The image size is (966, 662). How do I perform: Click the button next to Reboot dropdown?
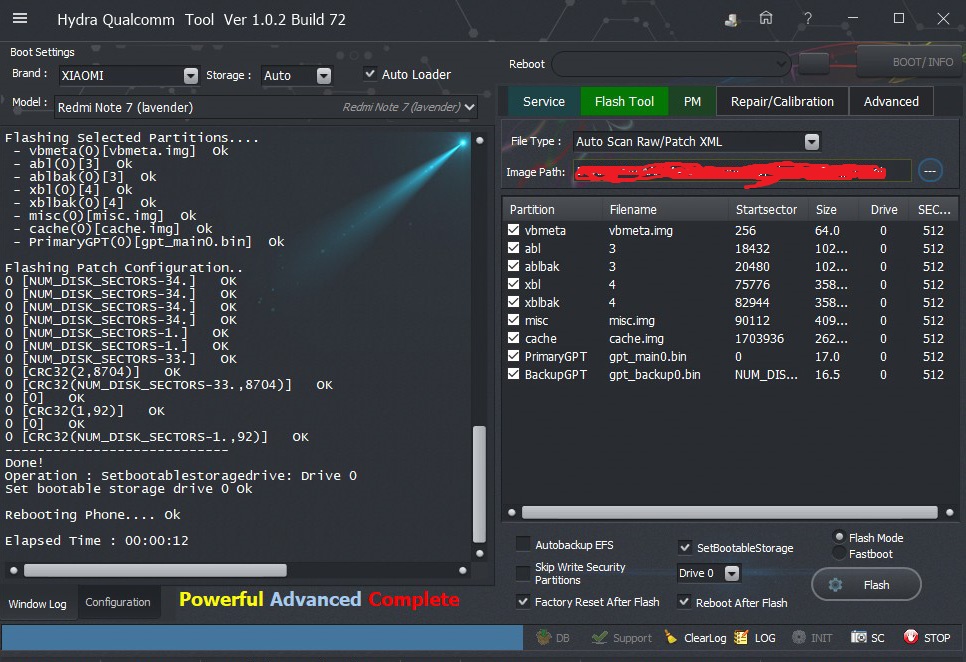click(x=814, y=63)
